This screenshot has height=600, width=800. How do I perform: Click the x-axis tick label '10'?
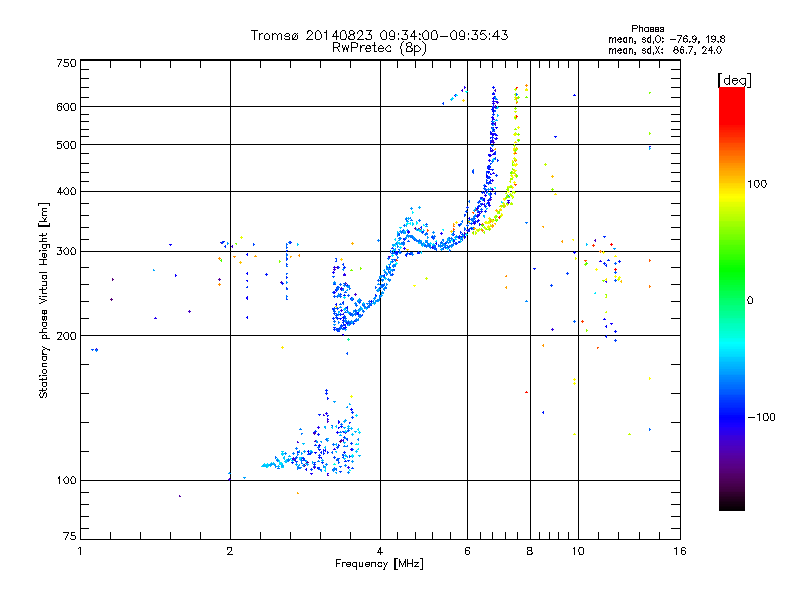(578, 551)
